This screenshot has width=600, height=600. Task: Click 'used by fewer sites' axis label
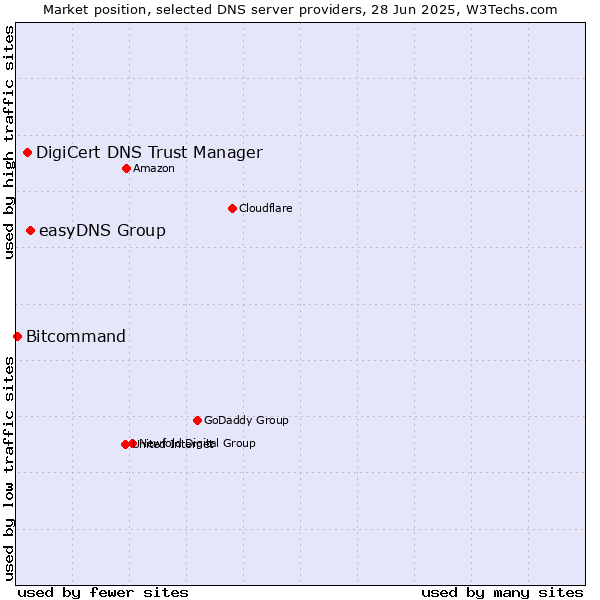pyautogui.click(x=103, y=593)
